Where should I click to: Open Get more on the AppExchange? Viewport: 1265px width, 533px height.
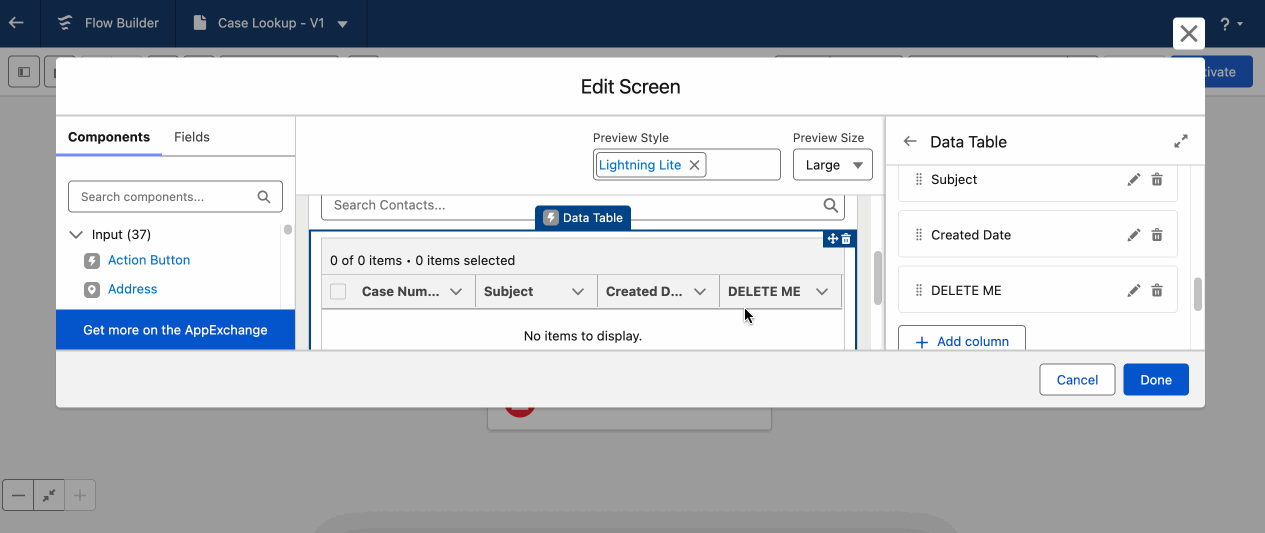[x=175, y=330]
